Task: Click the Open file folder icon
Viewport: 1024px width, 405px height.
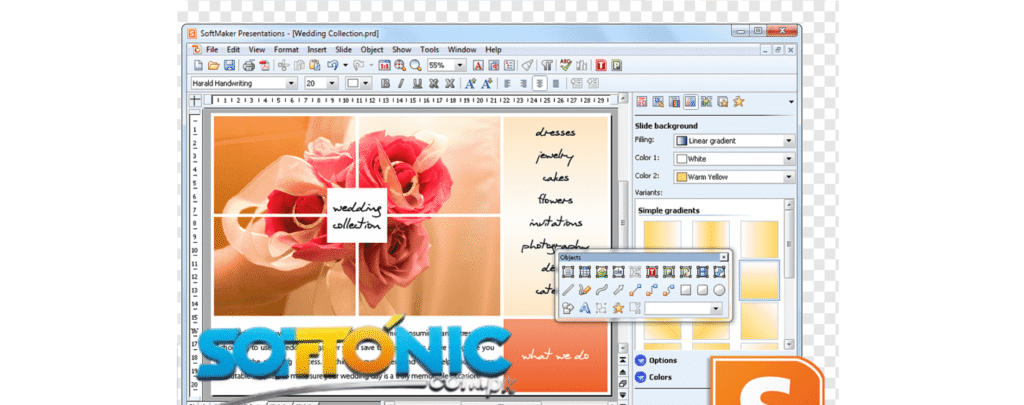Action: [x=214, y=65]
